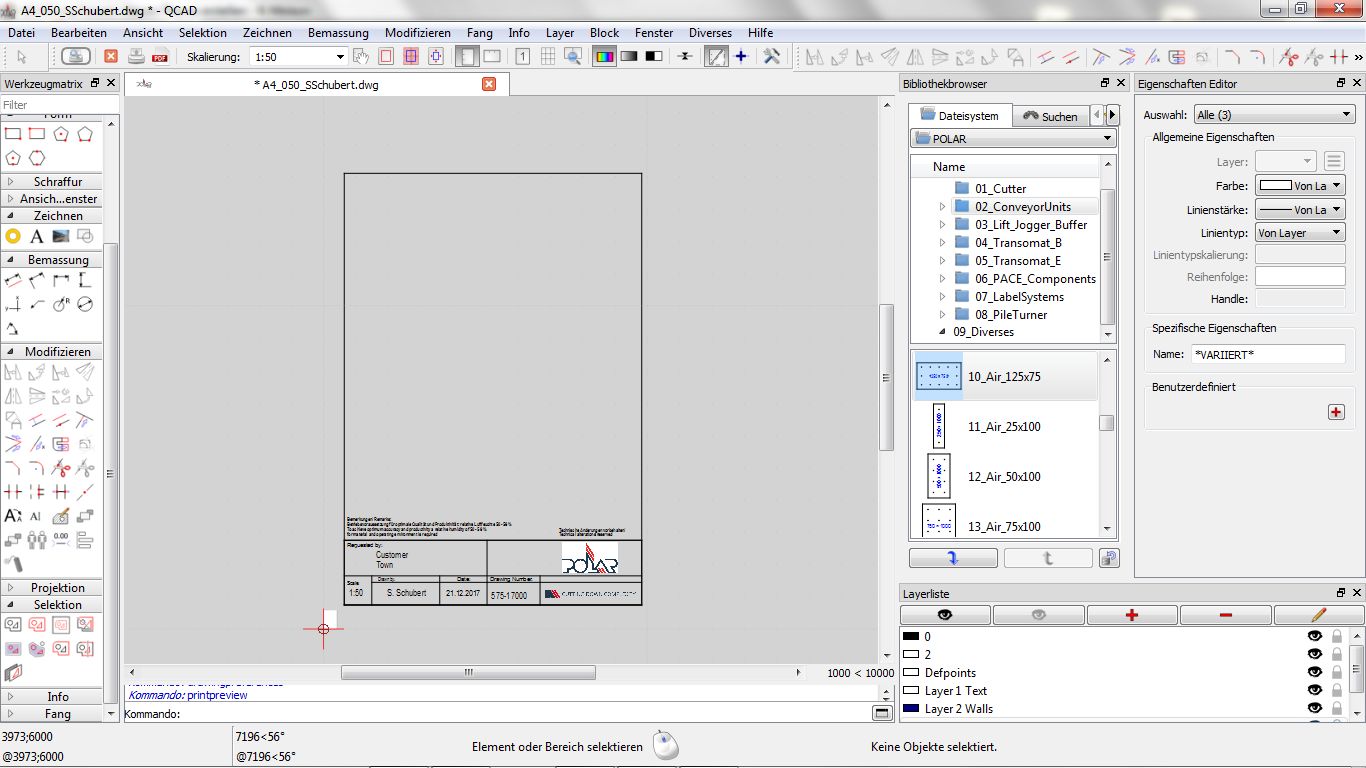Open the Farbe color dropdown
Screen dimensions: 1366x768
pos(1300,185)
